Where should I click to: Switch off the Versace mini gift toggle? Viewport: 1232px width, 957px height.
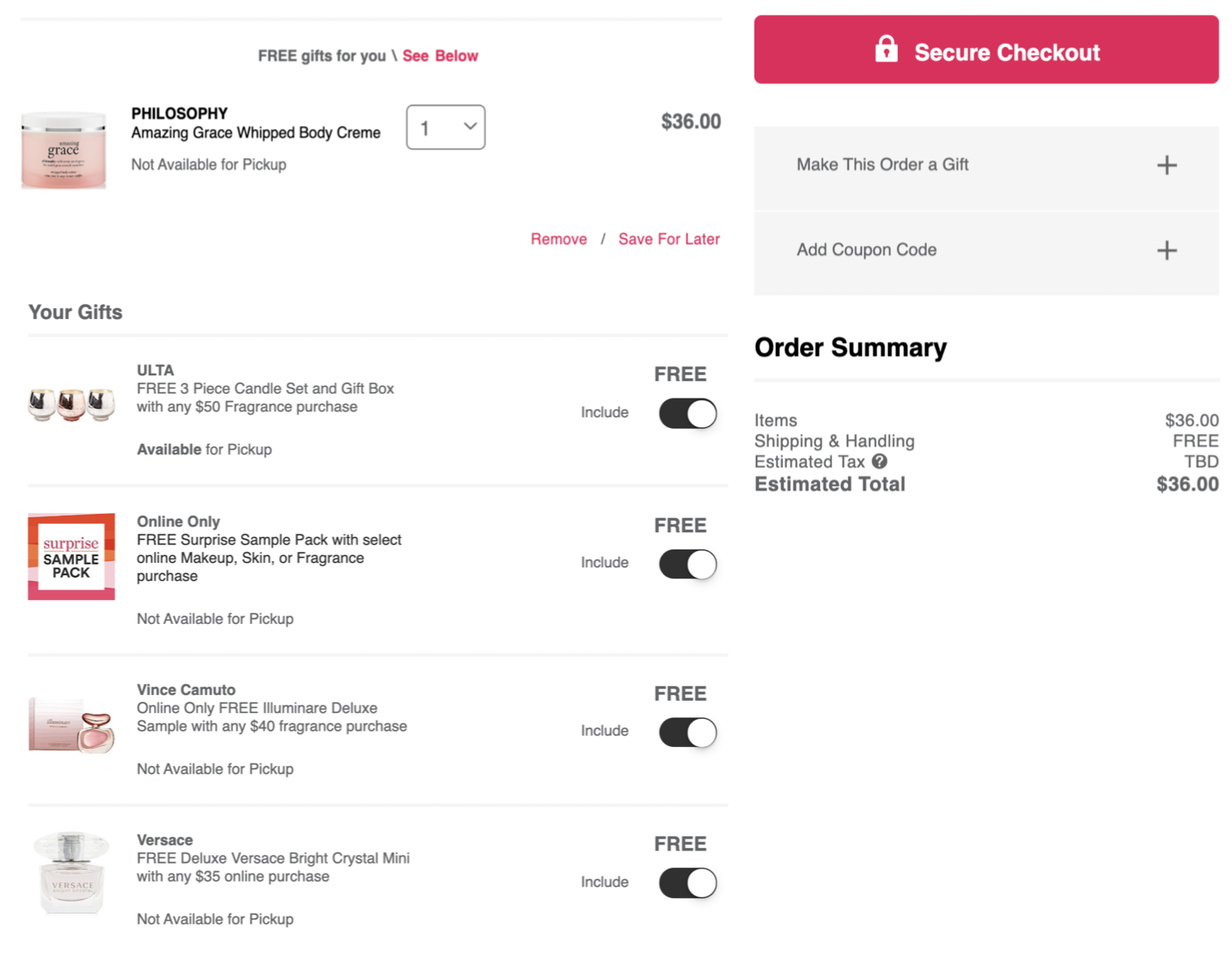click(x=688, y=883)
